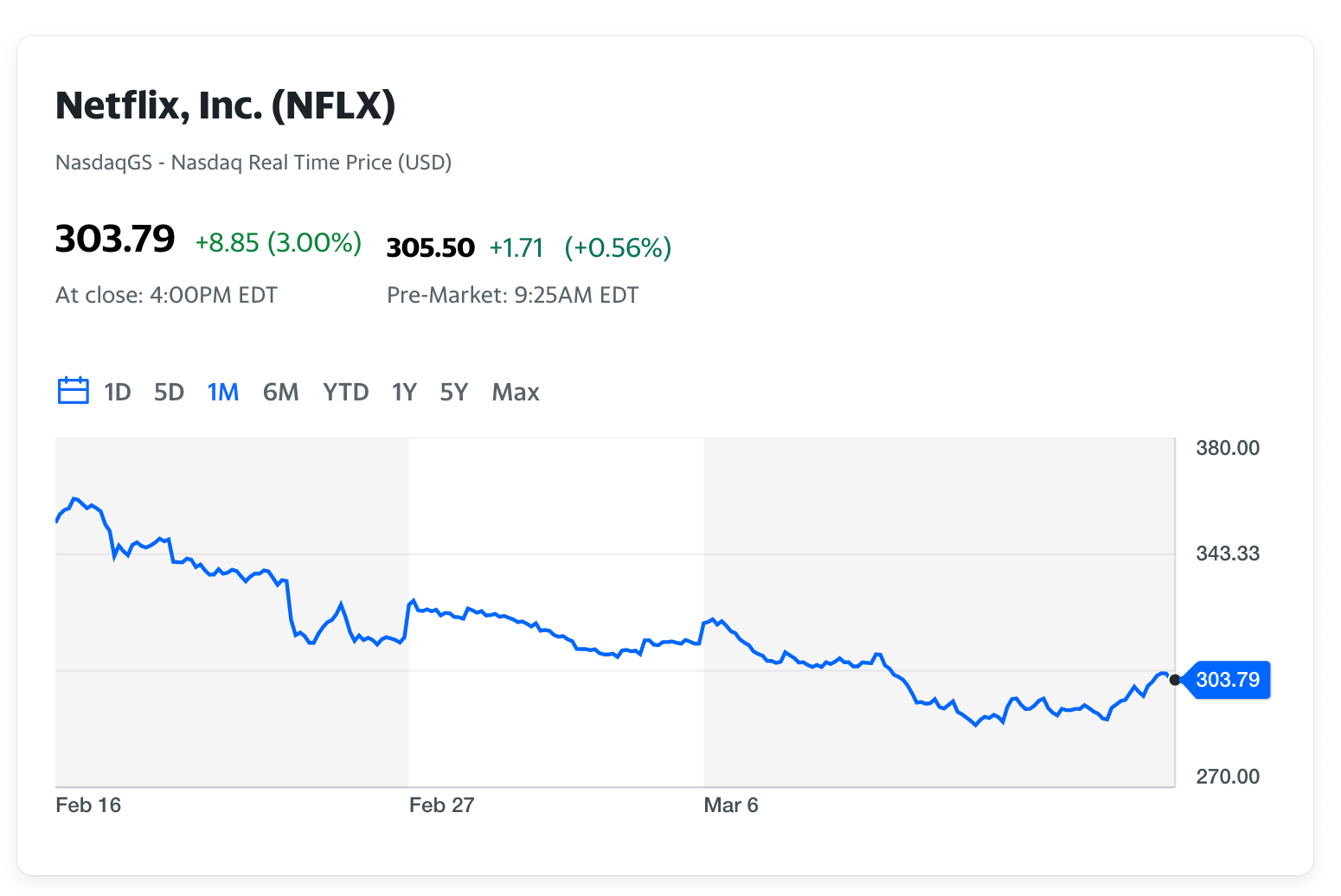Select the 1D time range
Image resolution: width=1341 pixels, height=896 pixels.
[x=117, y=393]
